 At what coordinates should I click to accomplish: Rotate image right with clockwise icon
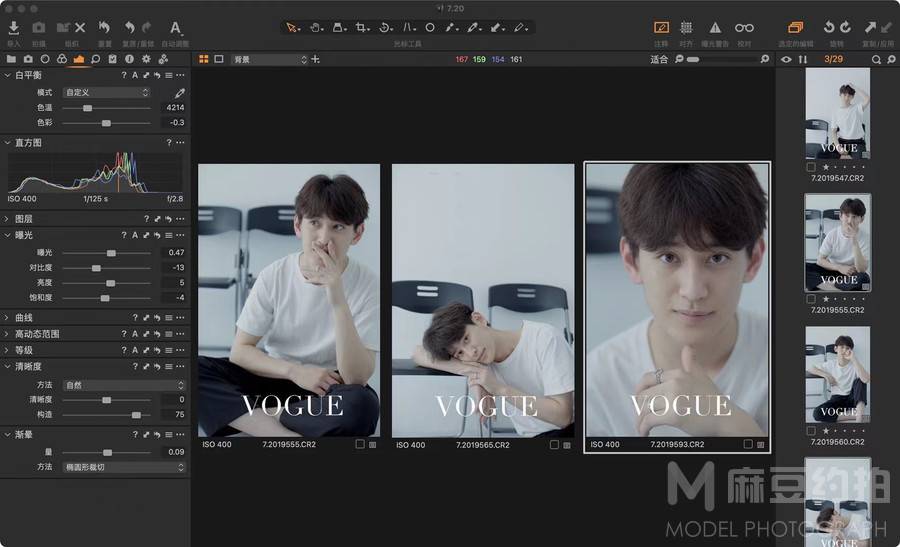pyautogui.click(x=845, y=27)
